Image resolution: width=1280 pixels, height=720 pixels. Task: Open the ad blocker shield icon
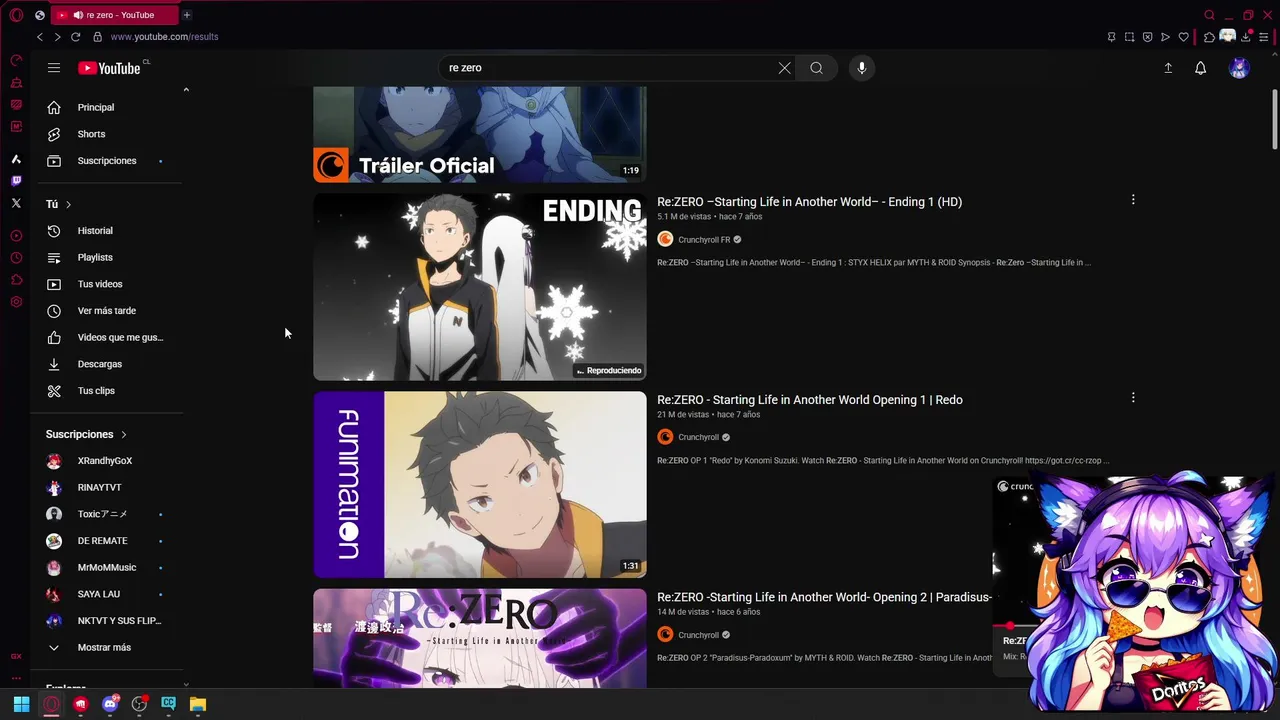coord(1148,37)
